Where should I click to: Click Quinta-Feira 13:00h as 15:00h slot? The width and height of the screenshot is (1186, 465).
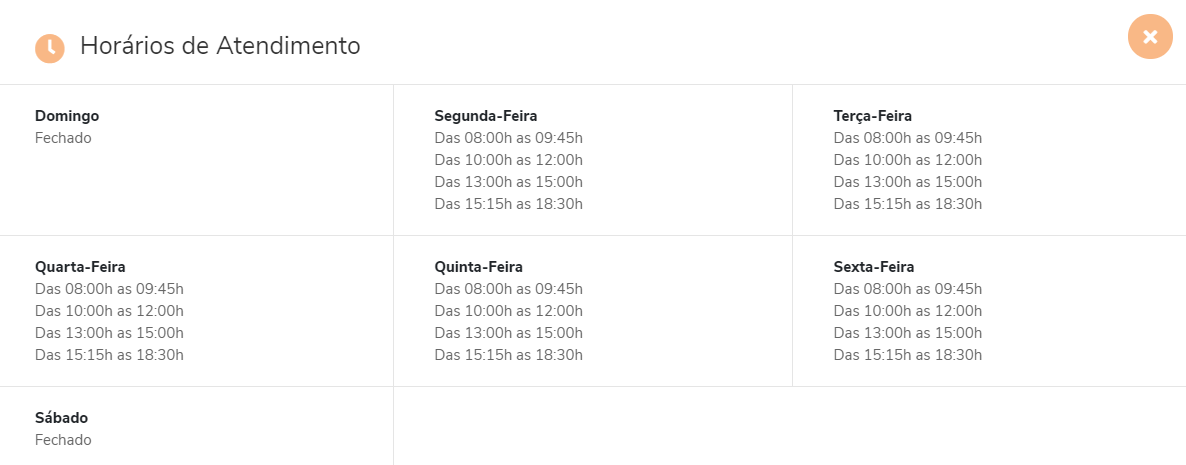point(508,333)
